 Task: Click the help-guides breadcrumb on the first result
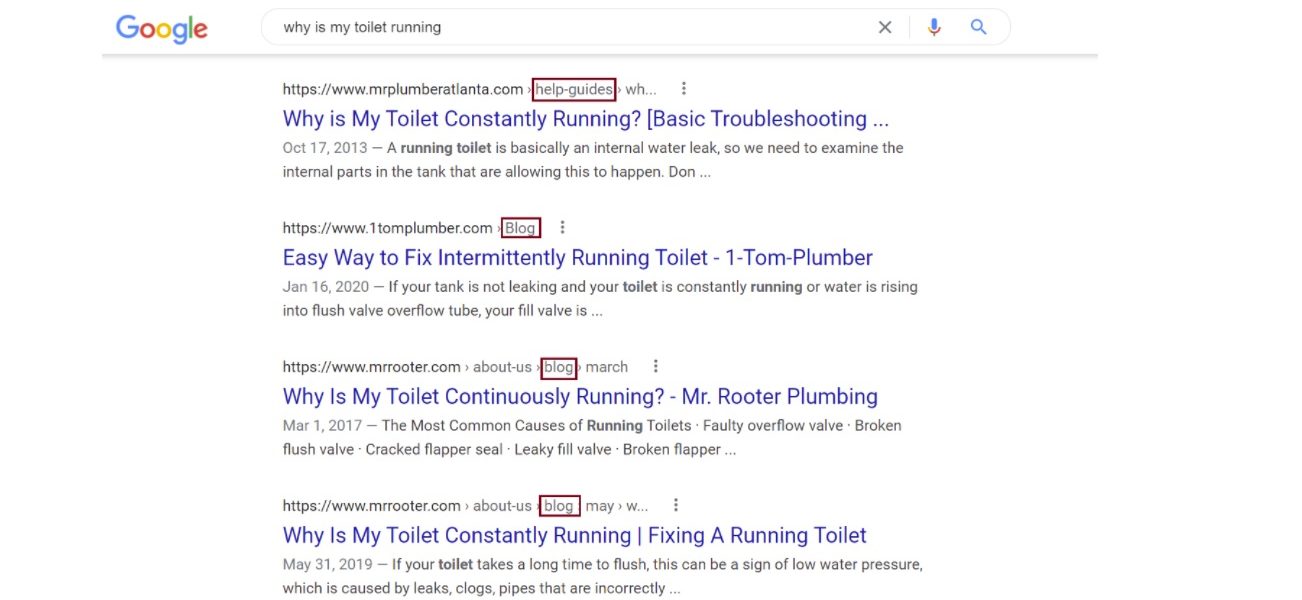coord(574,89)
